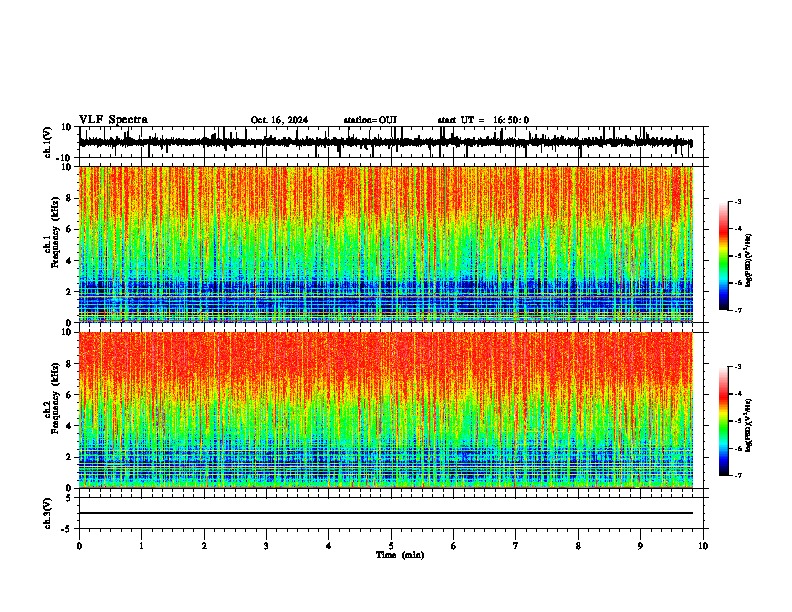The image size is (792, 612).
Task: Click the time axis tick label '8'
Action: click(x=578, y=546)
